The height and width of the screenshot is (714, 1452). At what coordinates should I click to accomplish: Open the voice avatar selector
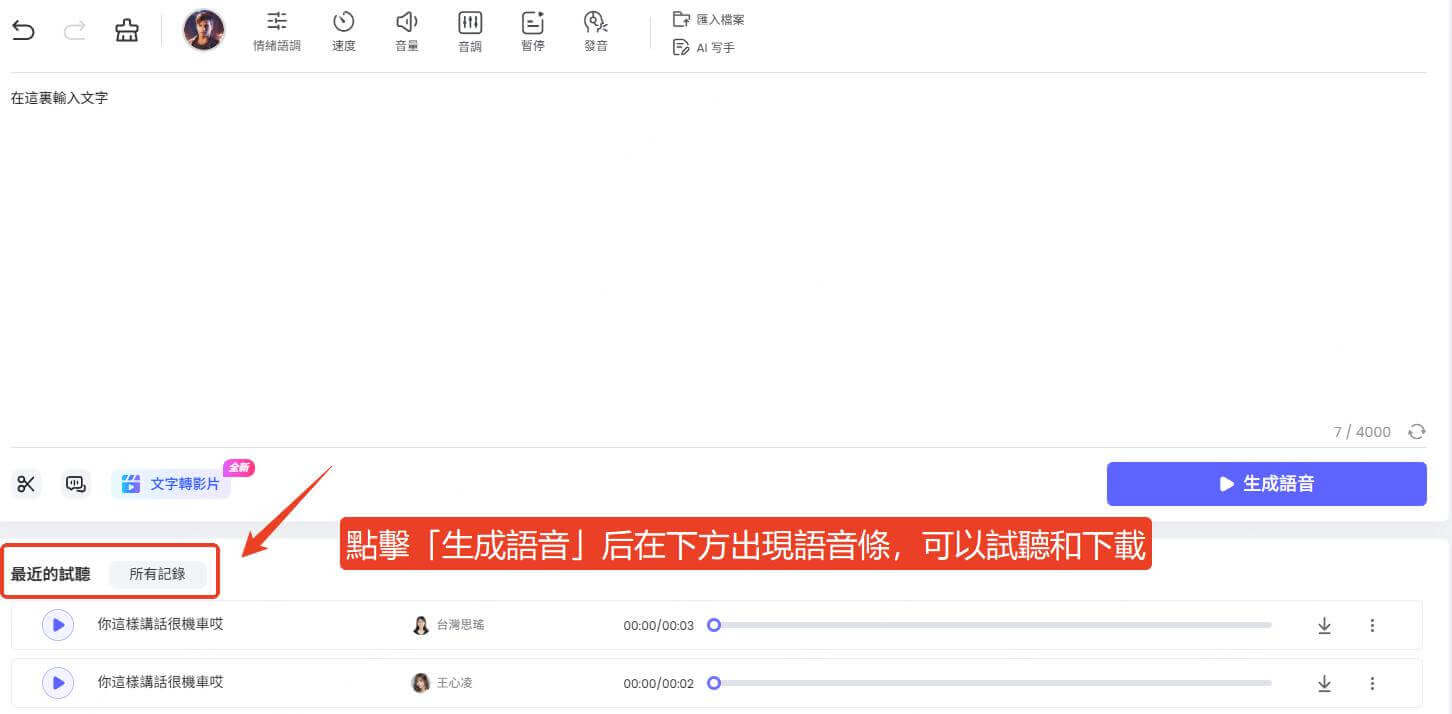204,30
